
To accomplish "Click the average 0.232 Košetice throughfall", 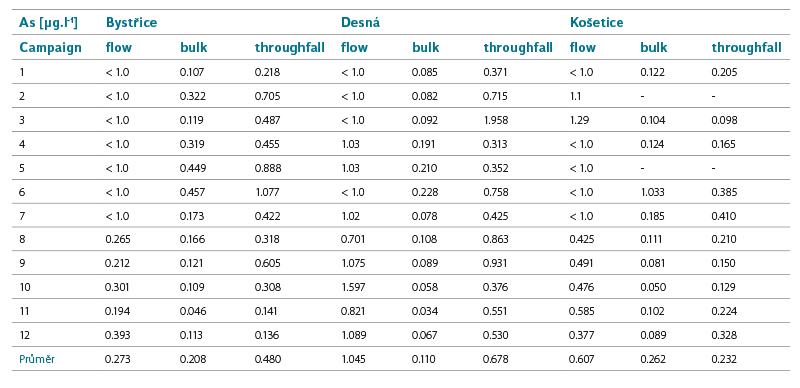I will [724, 359].
